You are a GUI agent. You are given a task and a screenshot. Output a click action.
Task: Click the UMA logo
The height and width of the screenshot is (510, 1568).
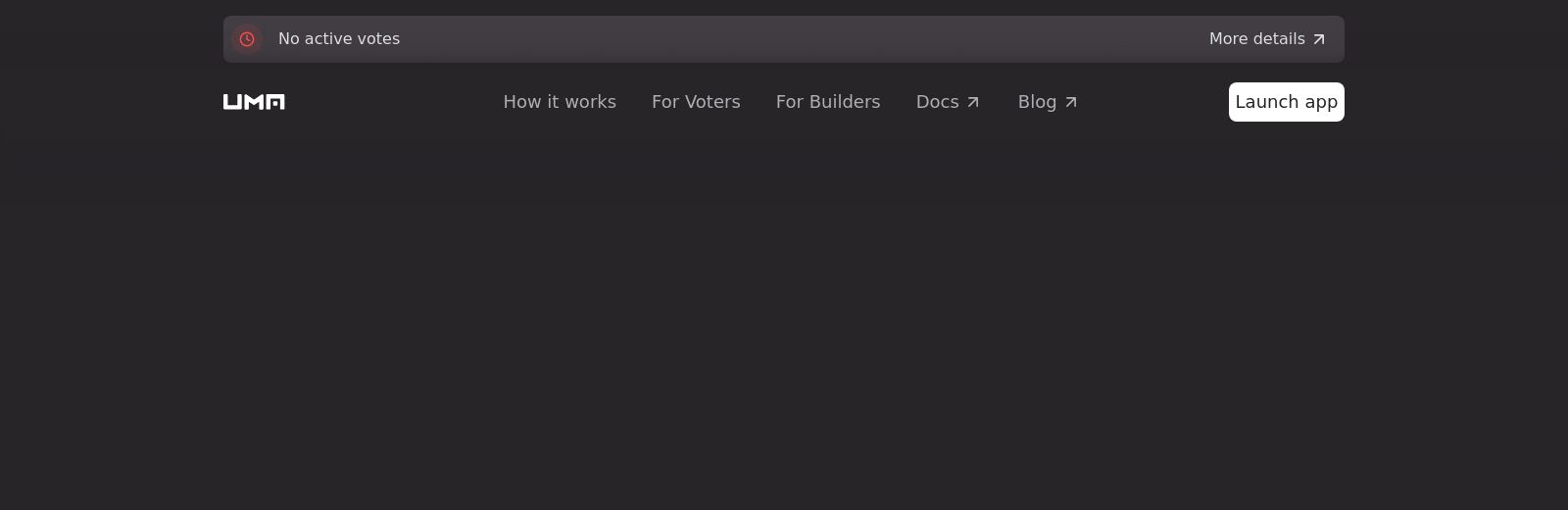pos(254,102)
